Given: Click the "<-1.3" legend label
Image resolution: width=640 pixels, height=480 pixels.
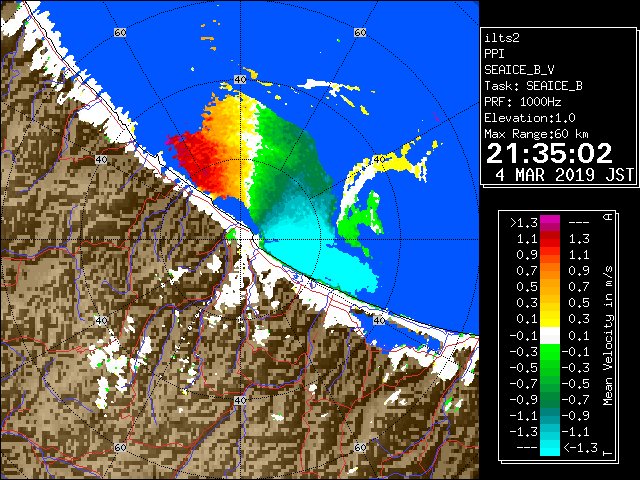Looking at the screenshot, I should coord(580,448).
